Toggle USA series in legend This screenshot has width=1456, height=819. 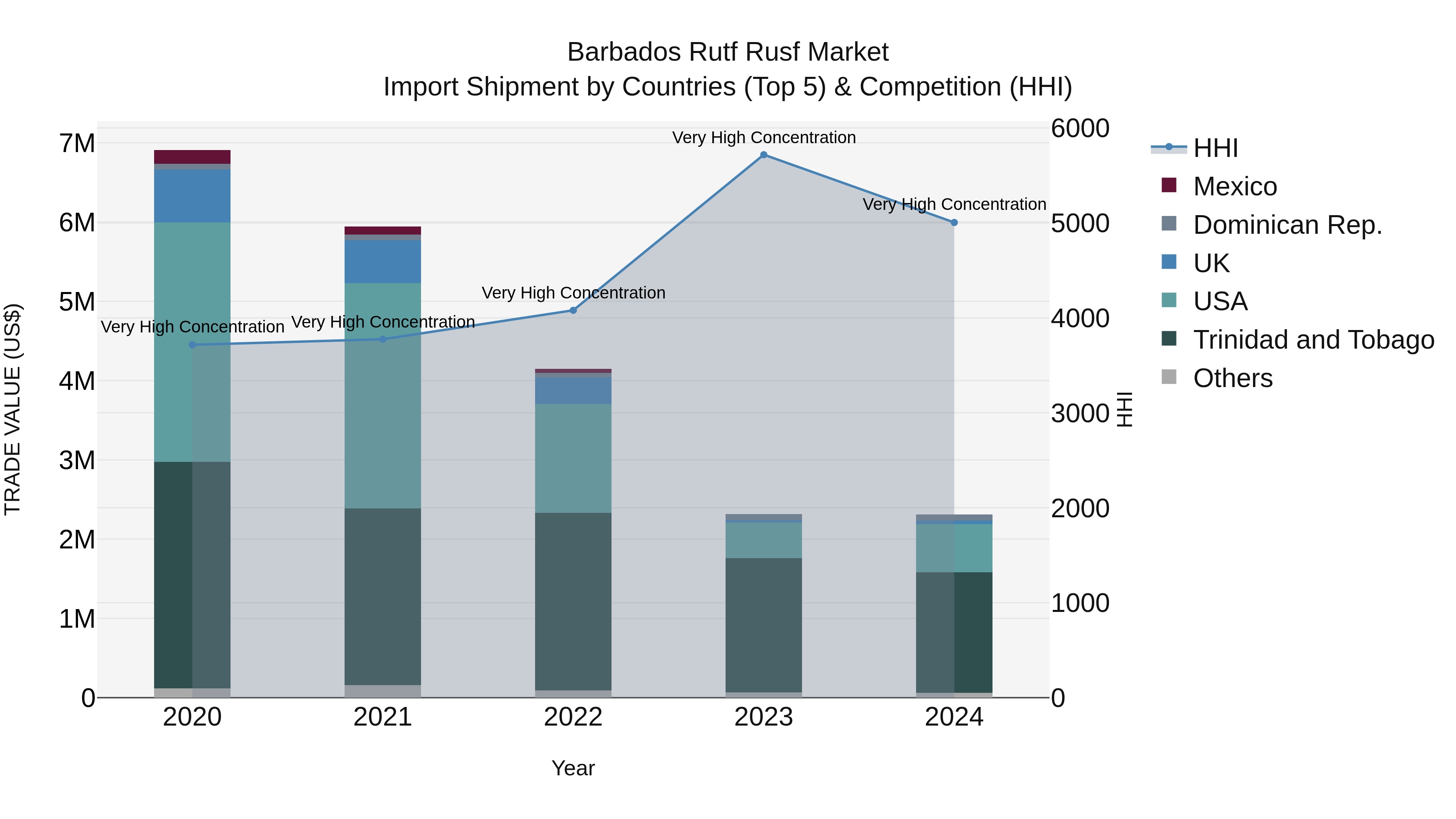pos(1204,301)
